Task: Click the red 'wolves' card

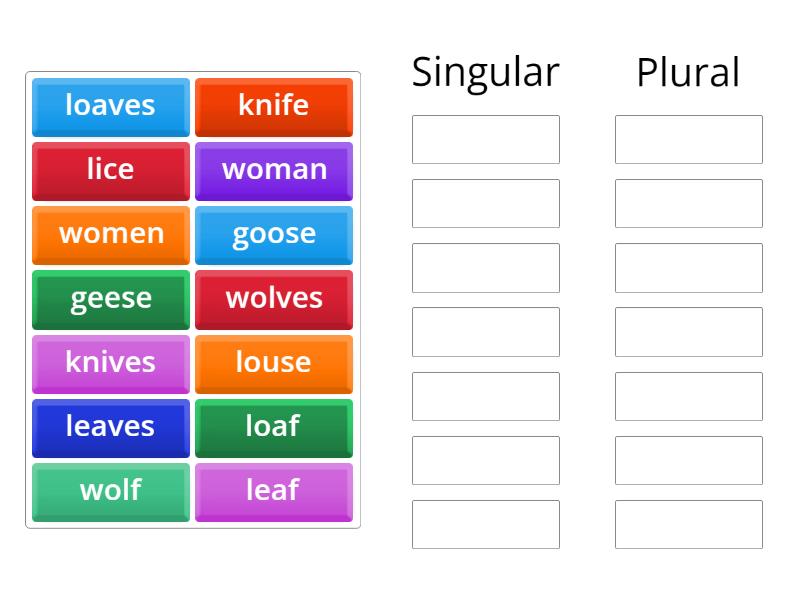Action: 274,298
